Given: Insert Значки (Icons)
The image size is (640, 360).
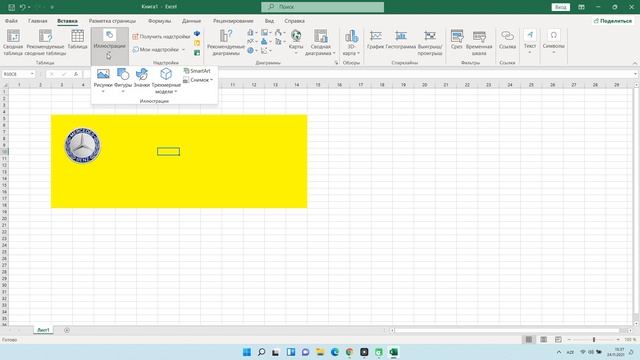Looking at the screenshot, I should coord(142,78).
